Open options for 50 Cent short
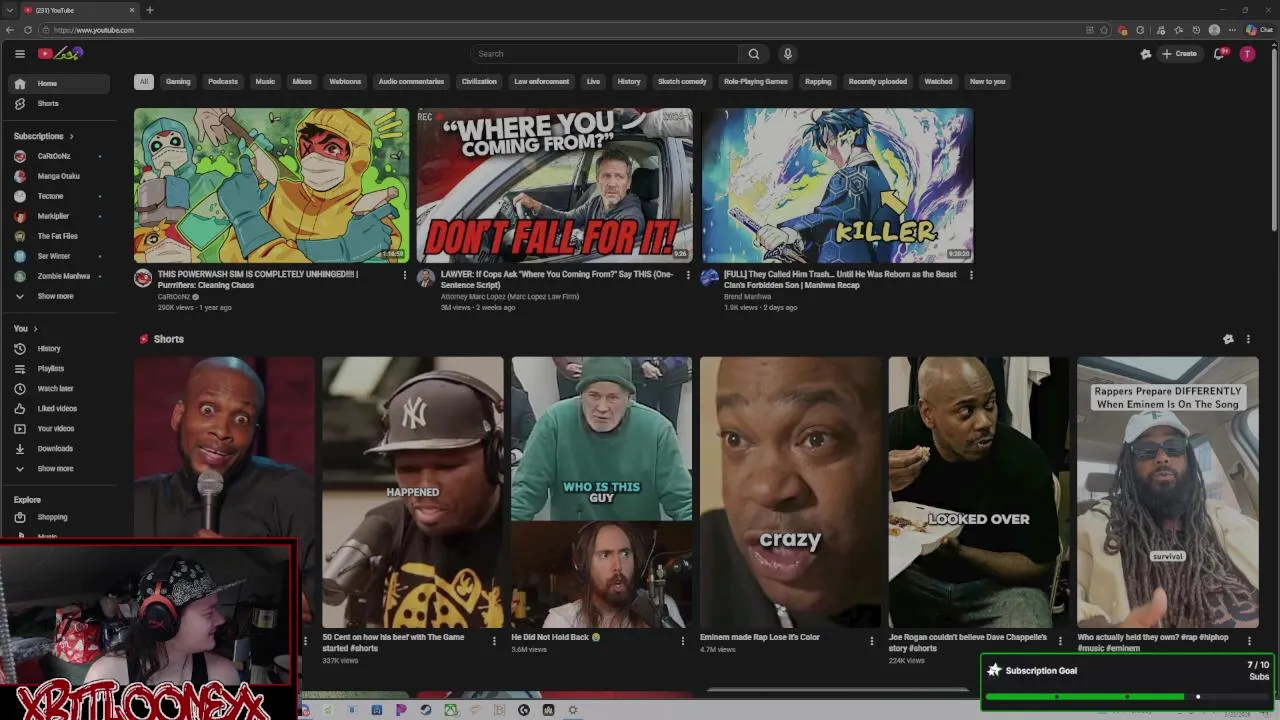Screen dimensions: 1280x720 tap(494, 641)
